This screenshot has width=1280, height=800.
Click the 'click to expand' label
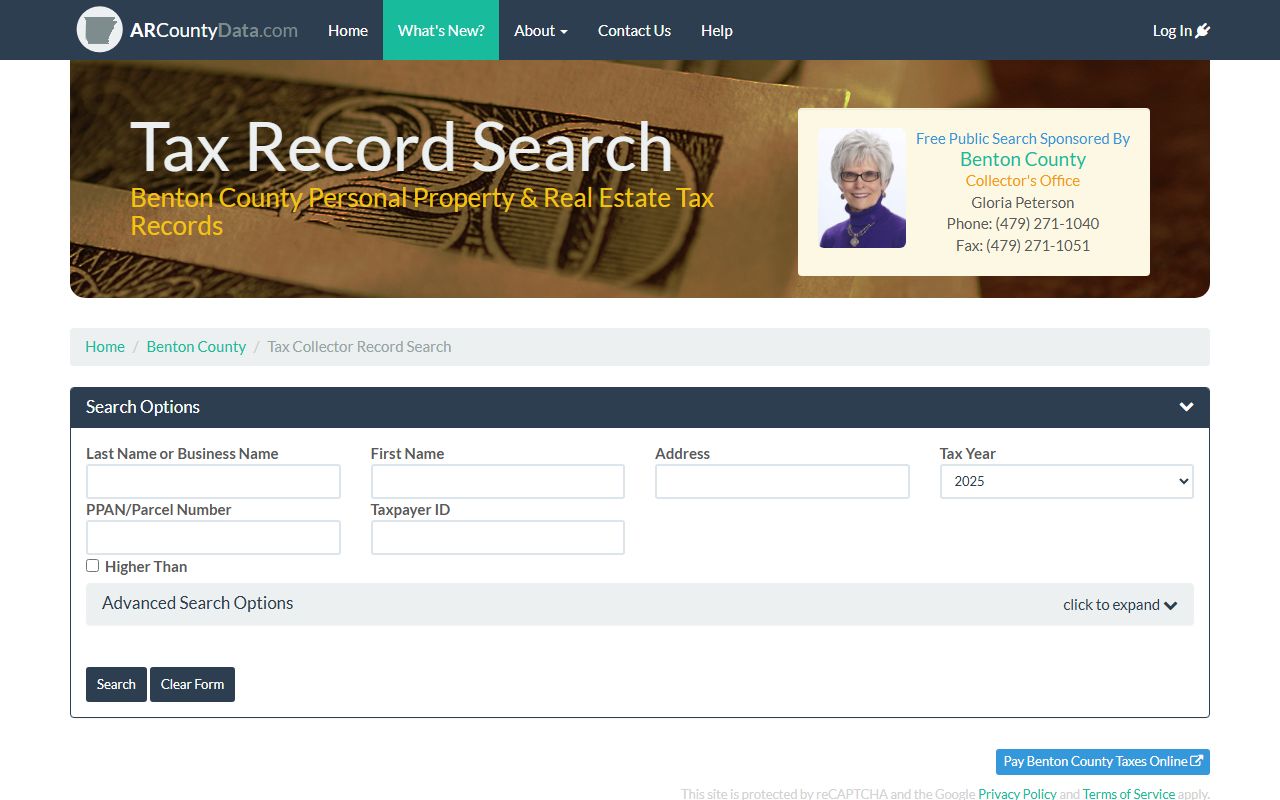pos(1111,604)
